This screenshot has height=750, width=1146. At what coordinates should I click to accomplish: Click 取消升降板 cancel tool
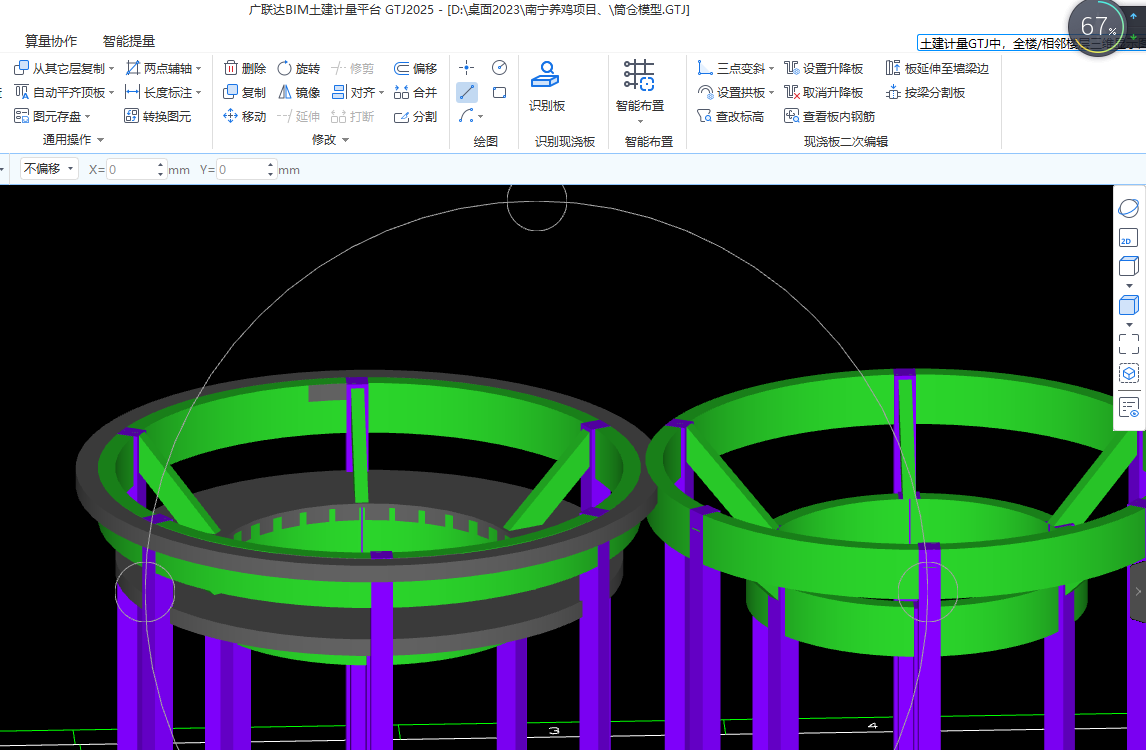pyautogui.click(x=824, y=92)
